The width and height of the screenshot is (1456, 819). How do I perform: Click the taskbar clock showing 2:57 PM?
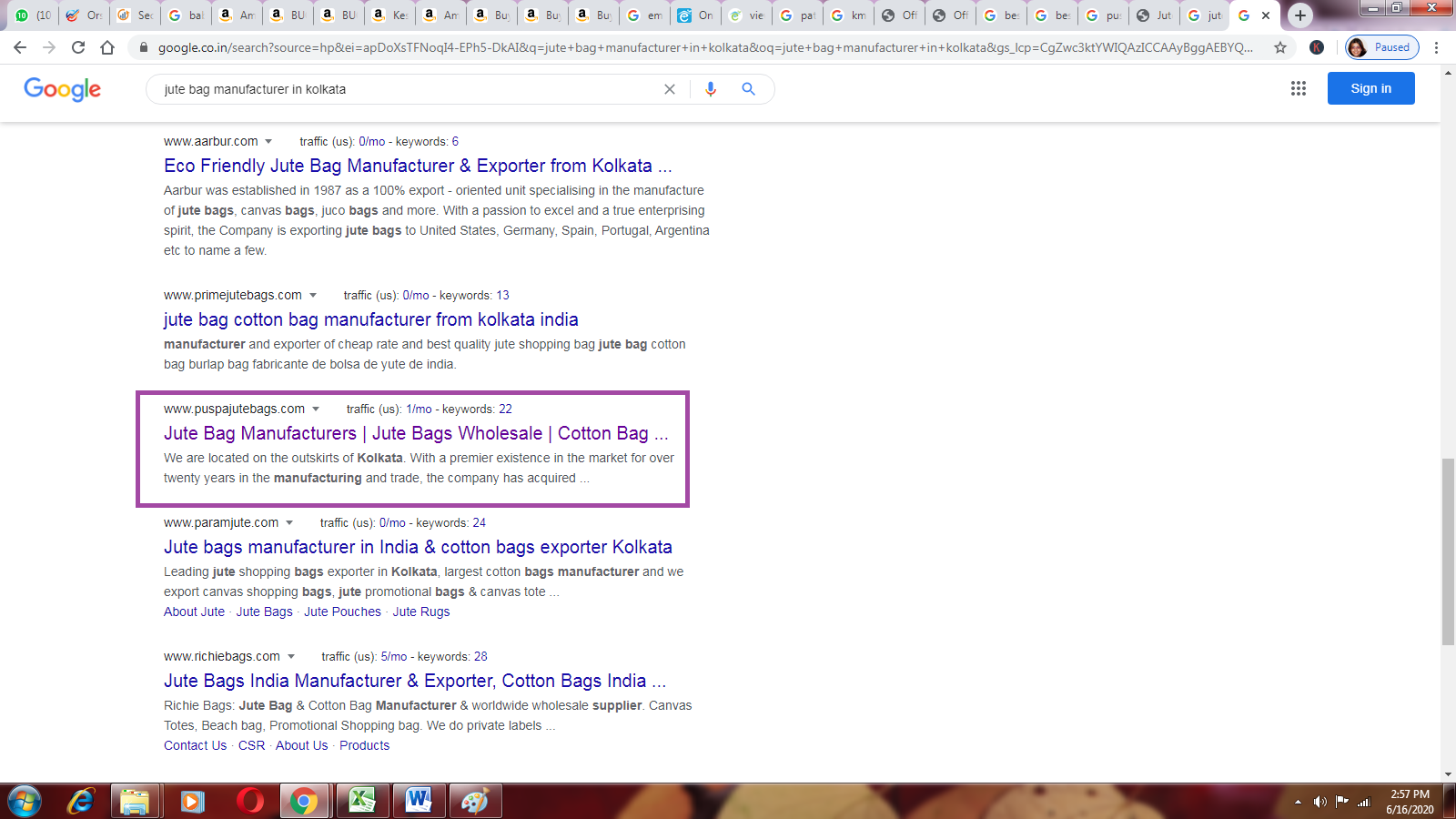1410,802
